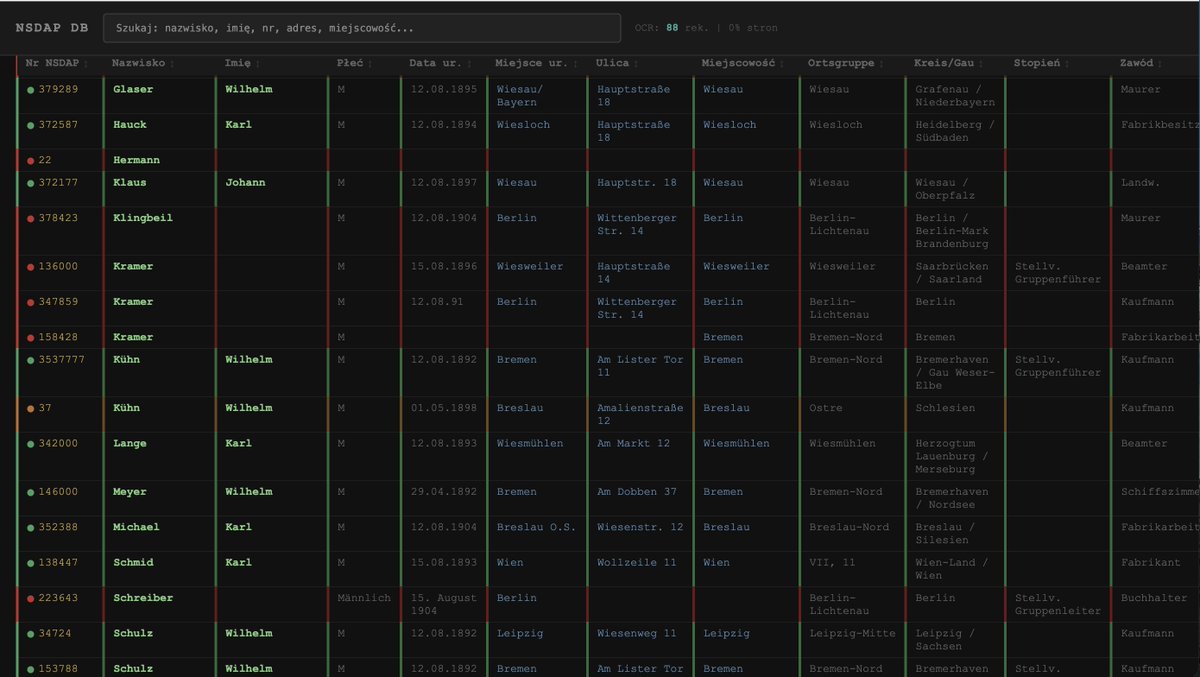Click the rank Stellv. Gruppenleiter

[x=1058, y=605]
